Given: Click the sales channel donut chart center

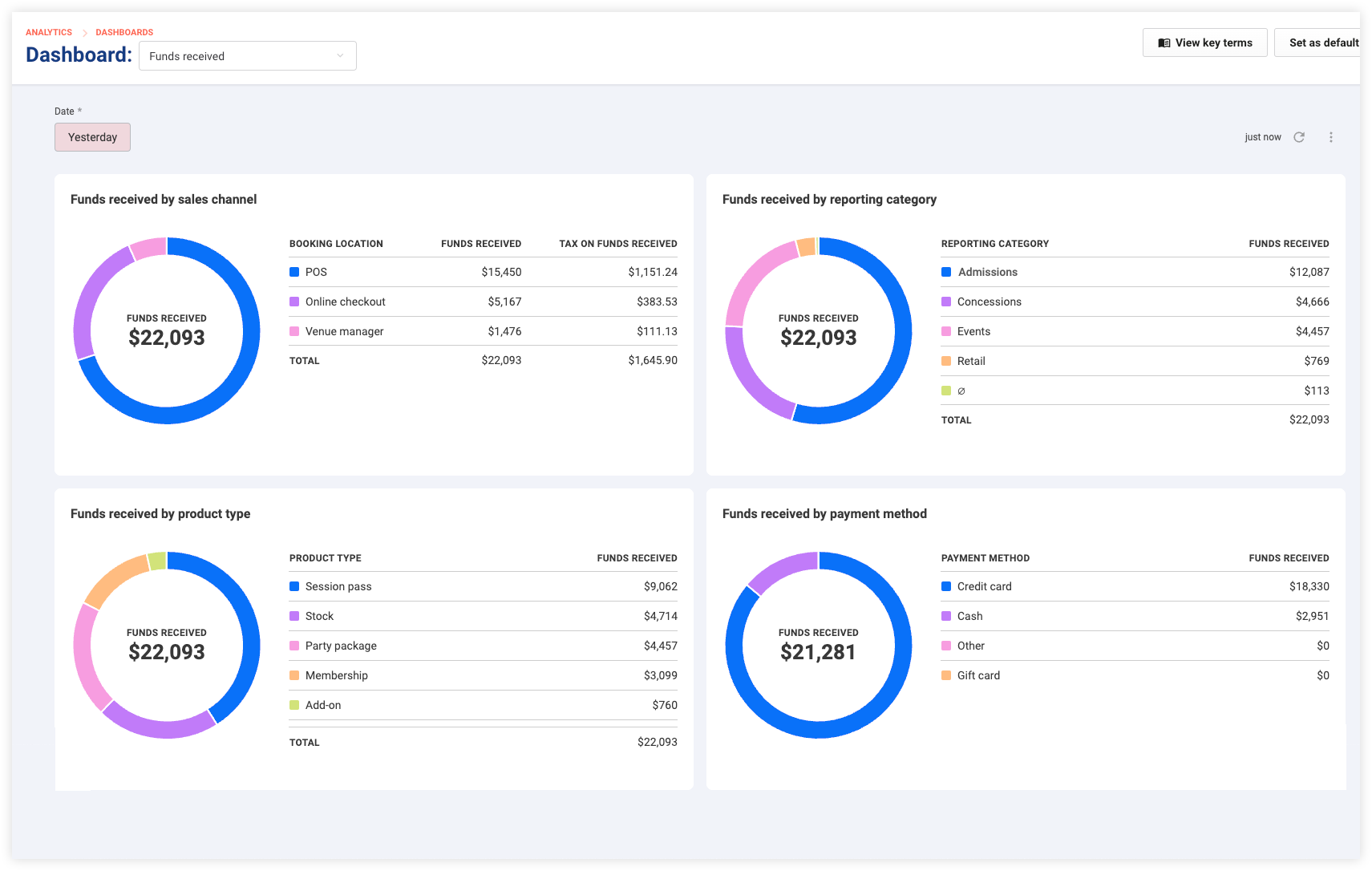Looking at the screenshot, I should [x=167, y=330].
